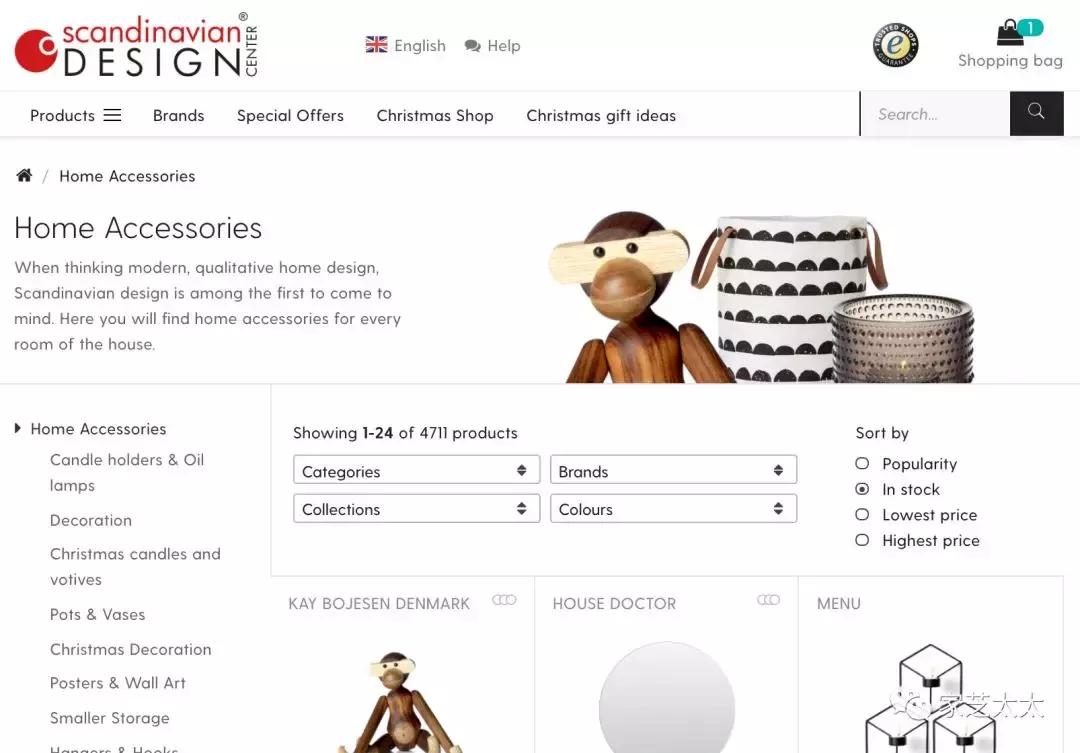
Task: Click the home breadcrumb icon
Action: [x=24, y=175]
